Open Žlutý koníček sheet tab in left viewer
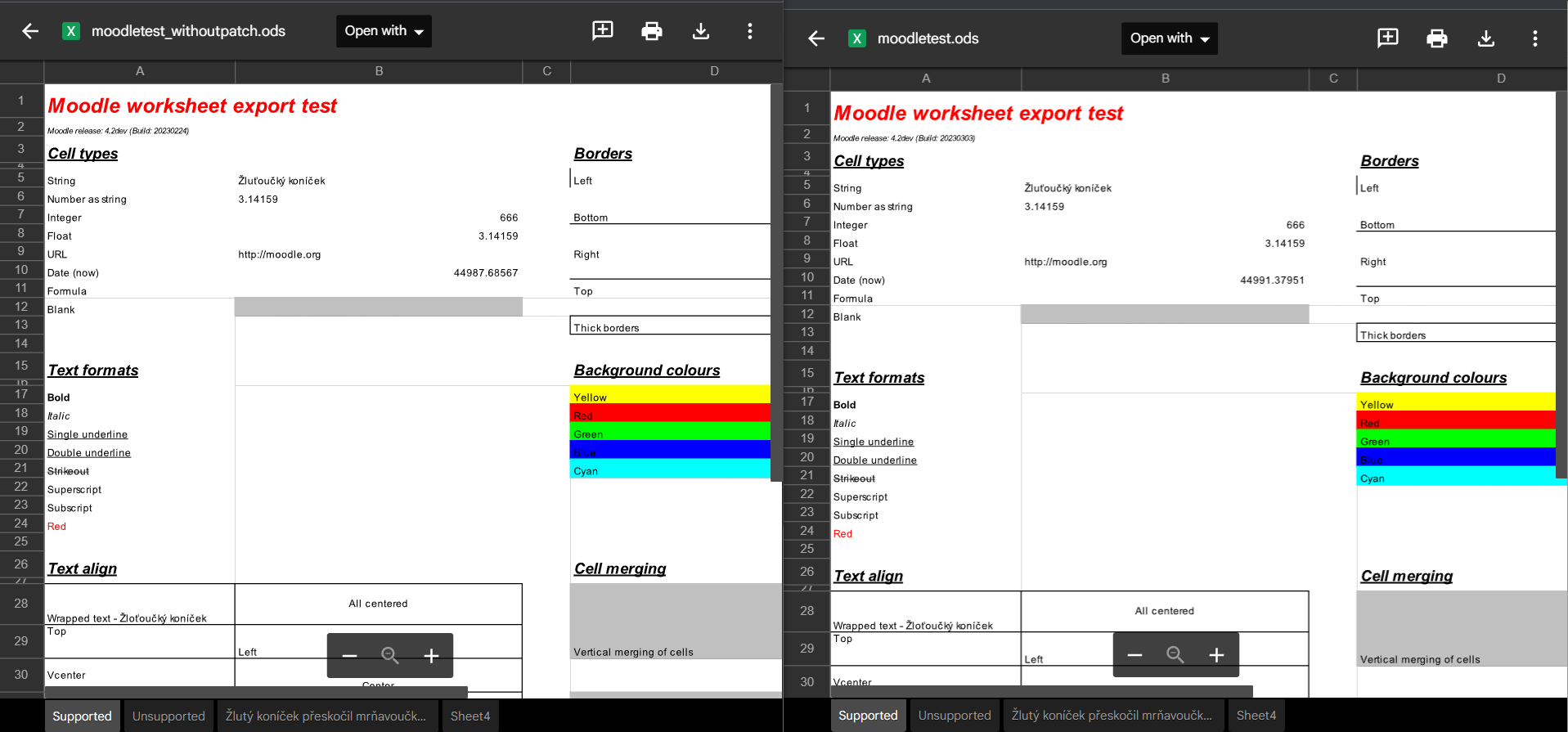Viewport: 1568px width, 732px height. (326, 716)
